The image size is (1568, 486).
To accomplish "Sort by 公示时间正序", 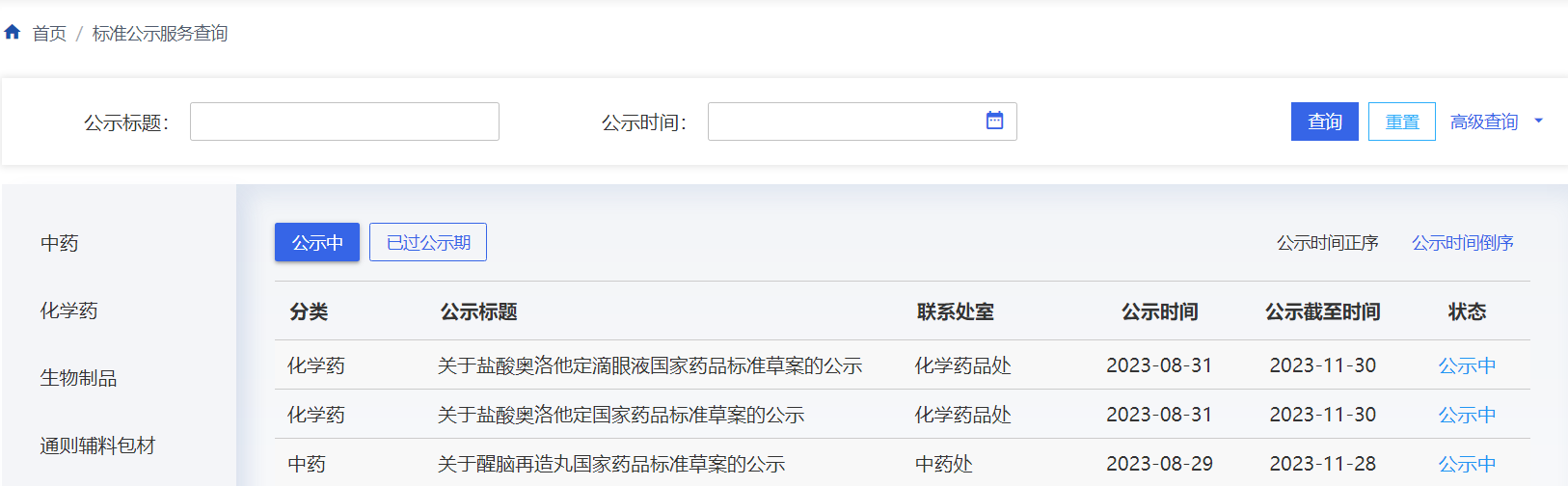I will tap(1327, 243).
